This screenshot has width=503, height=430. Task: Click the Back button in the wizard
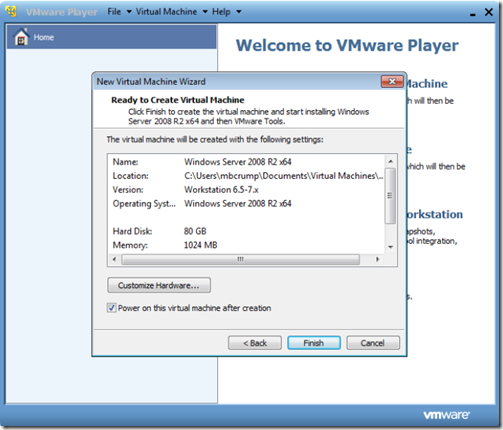pos(255,343)
